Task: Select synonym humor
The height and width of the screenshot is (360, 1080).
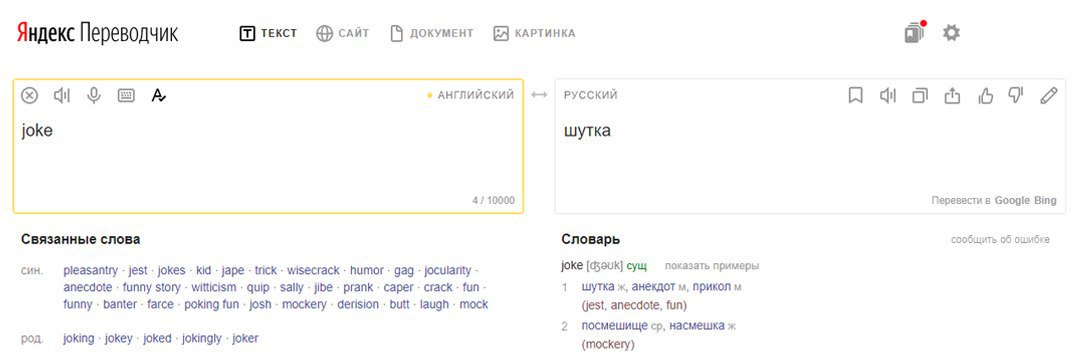Action: click(x=366, y=271)
